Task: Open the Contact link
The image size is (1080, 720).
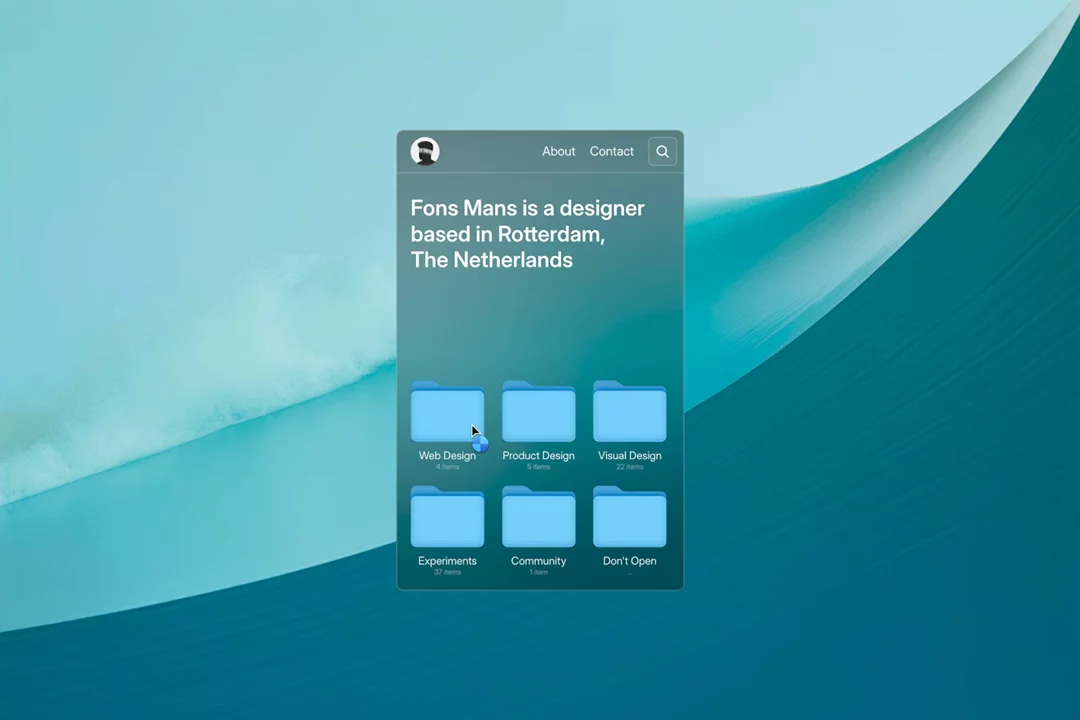Action: pyautogui.click(x=612, y=152)
